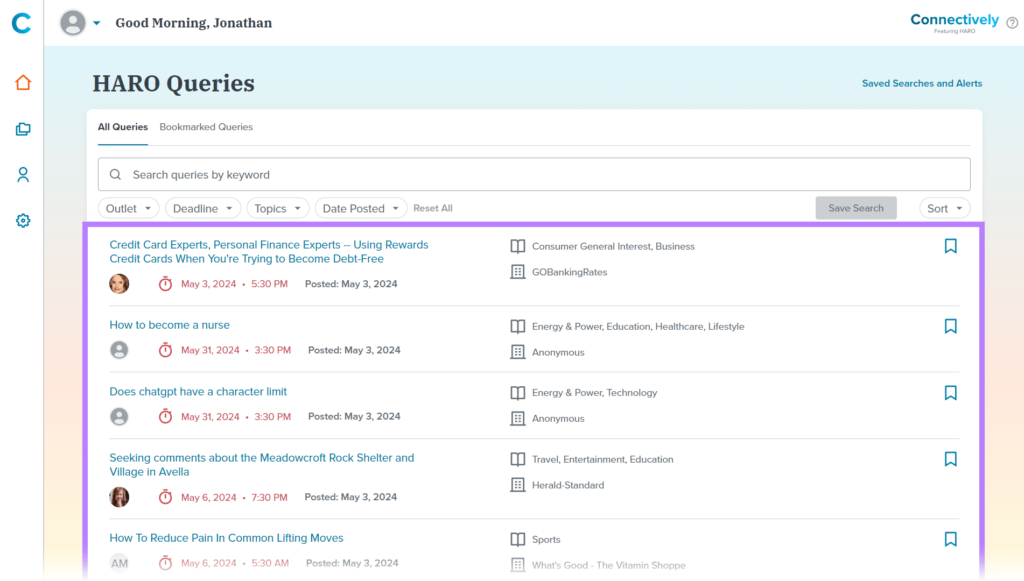Click topics book icon on Meadowcroft query

point(518,460)
